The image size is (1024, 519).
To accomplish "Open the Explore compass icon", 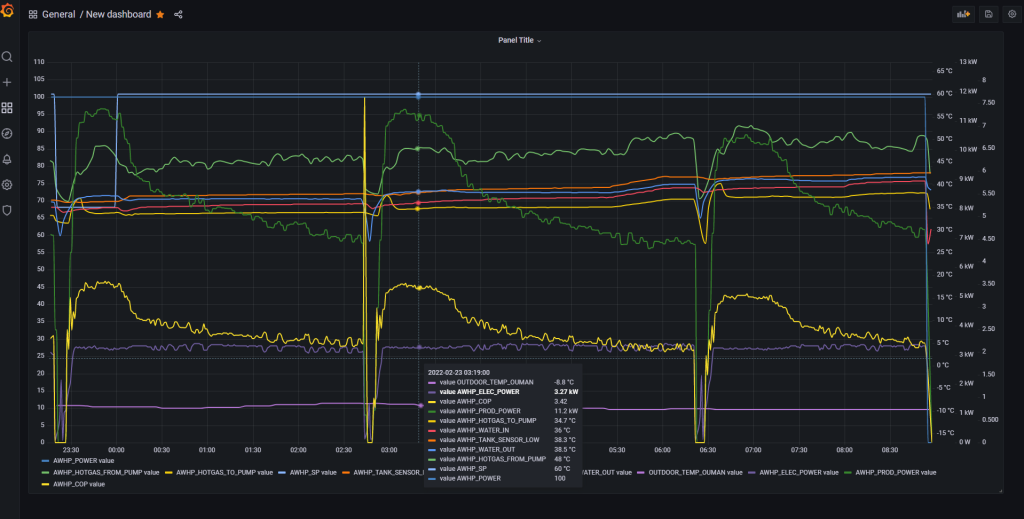I will coord(7,133).
